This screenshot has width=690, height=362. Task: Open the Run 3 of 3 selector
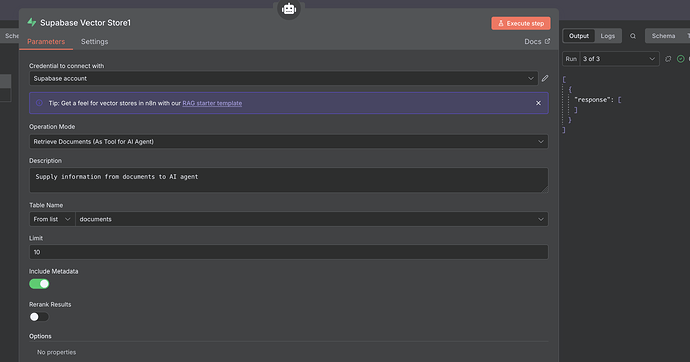tap(619, 59)
